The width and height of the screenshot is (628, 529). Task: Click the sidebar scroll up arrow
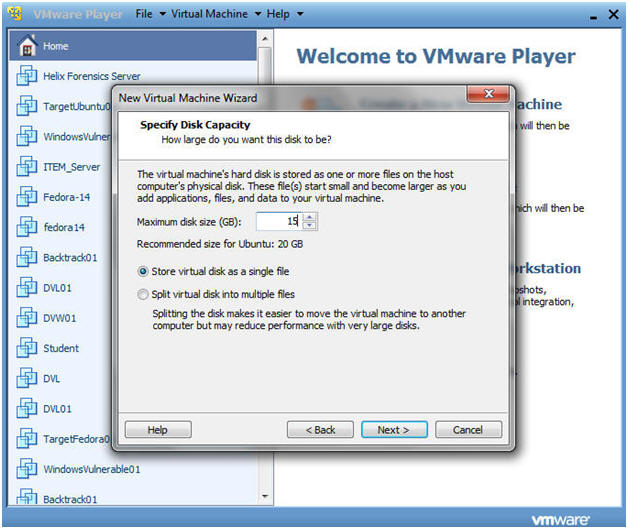[265, 39]
